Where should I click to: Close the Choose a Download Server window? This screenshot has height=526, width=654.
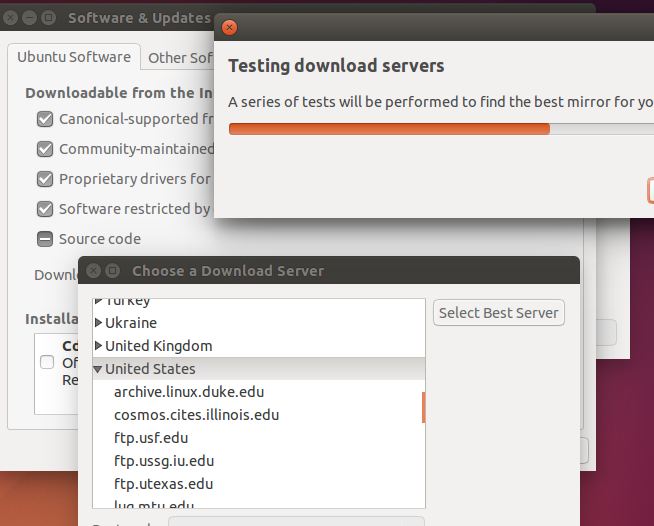[x=93, y=271]
